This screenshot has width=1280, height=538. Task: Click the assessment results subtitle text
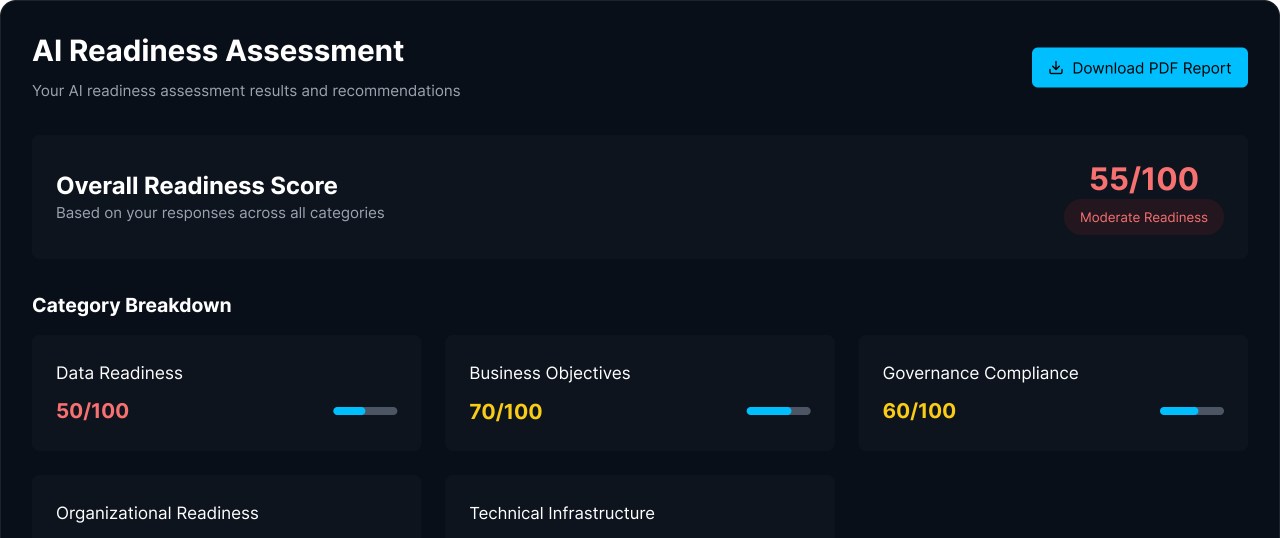click(x=246, y=91)
